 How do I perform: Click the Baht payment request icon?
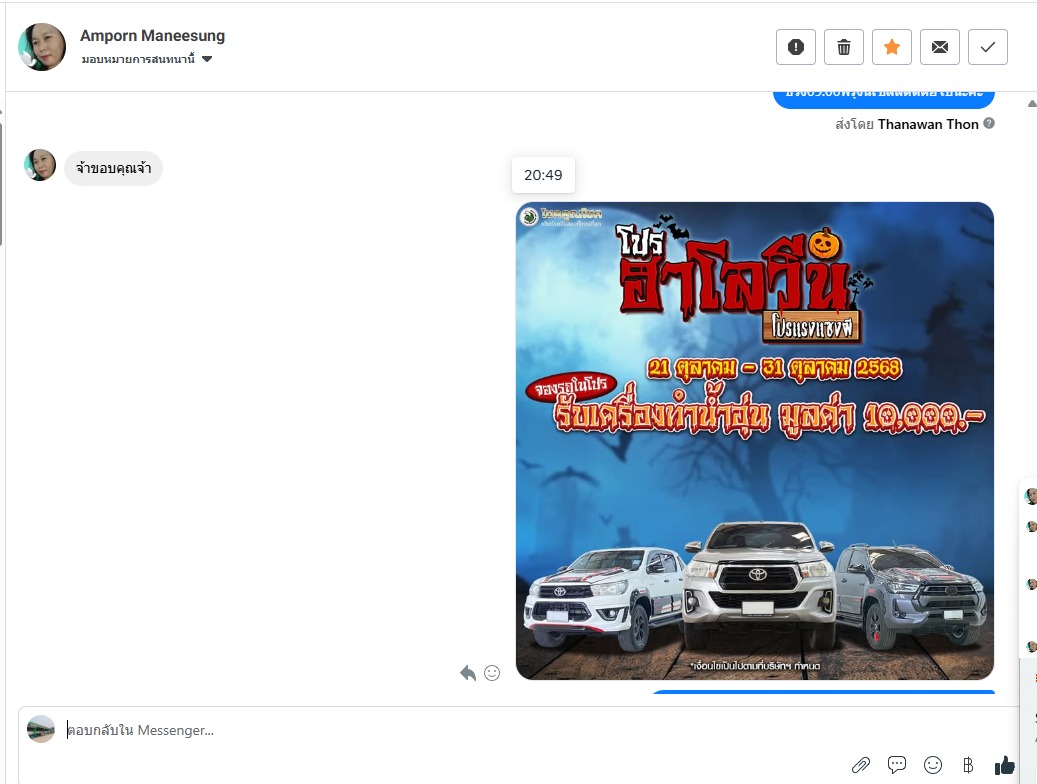(967, 765)
